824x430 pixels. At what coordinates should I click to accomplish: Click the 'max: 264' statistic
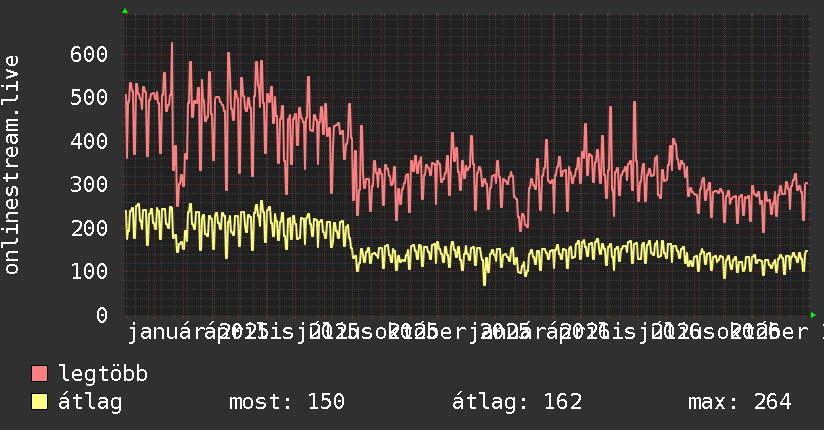point(740,402)
